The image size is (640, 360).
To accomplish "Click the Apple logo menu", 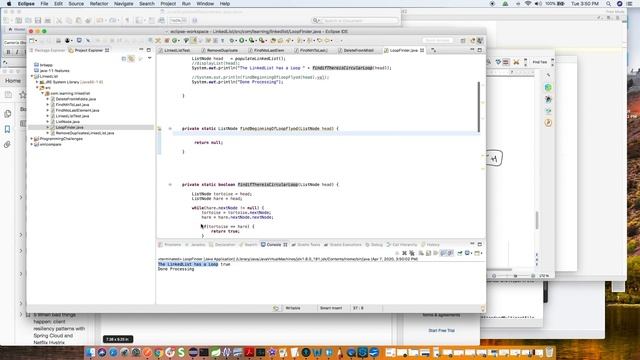I will (9, 4).
